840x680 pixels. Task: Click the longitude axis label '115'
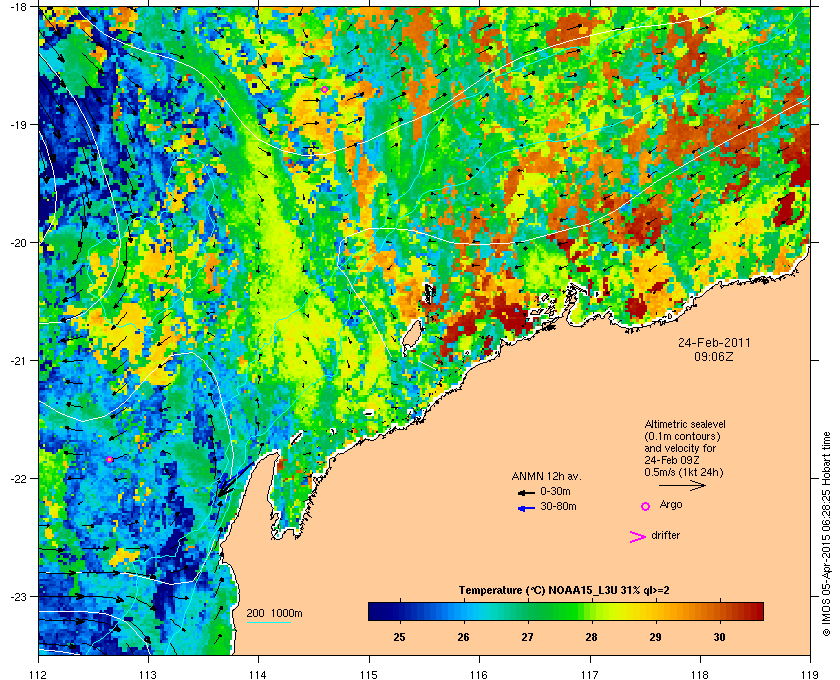(369, 674)
